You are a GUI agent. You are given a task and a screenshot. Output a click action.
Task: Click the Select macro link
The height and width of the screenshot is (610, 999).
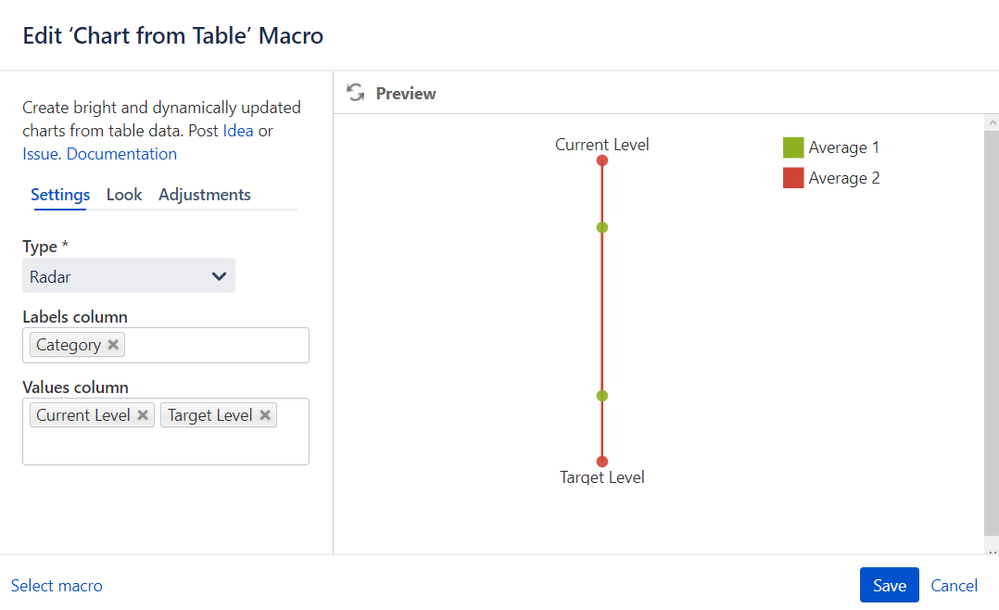(x=57, y=586)
